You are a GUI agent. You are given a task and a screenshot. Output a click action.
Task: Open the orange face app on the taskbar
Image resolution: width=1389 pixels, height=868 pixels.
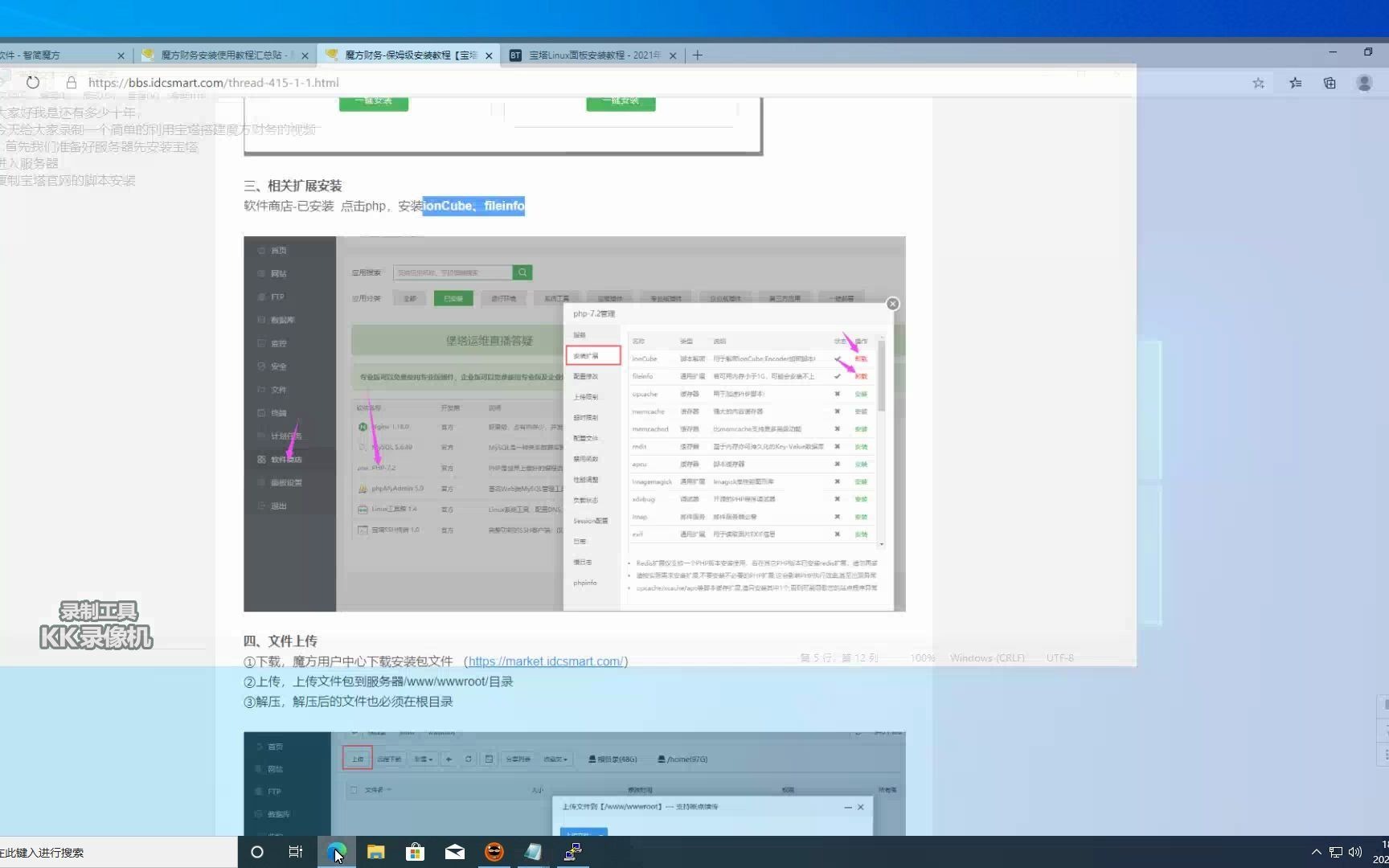(x=494, y=852)
